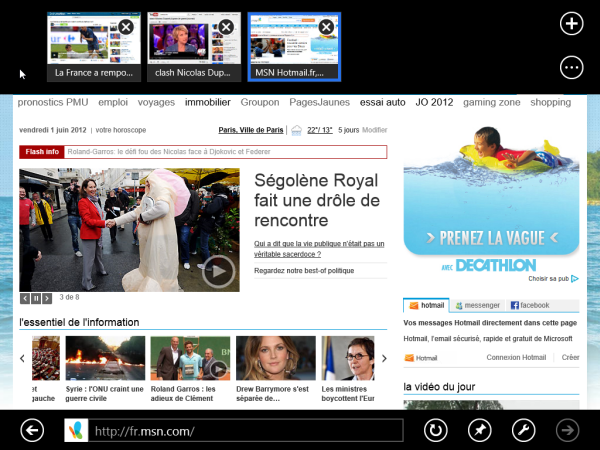Play the Ségolène Royal video
600x450 pixels.
pyautogui.click(x=218, y=270)
